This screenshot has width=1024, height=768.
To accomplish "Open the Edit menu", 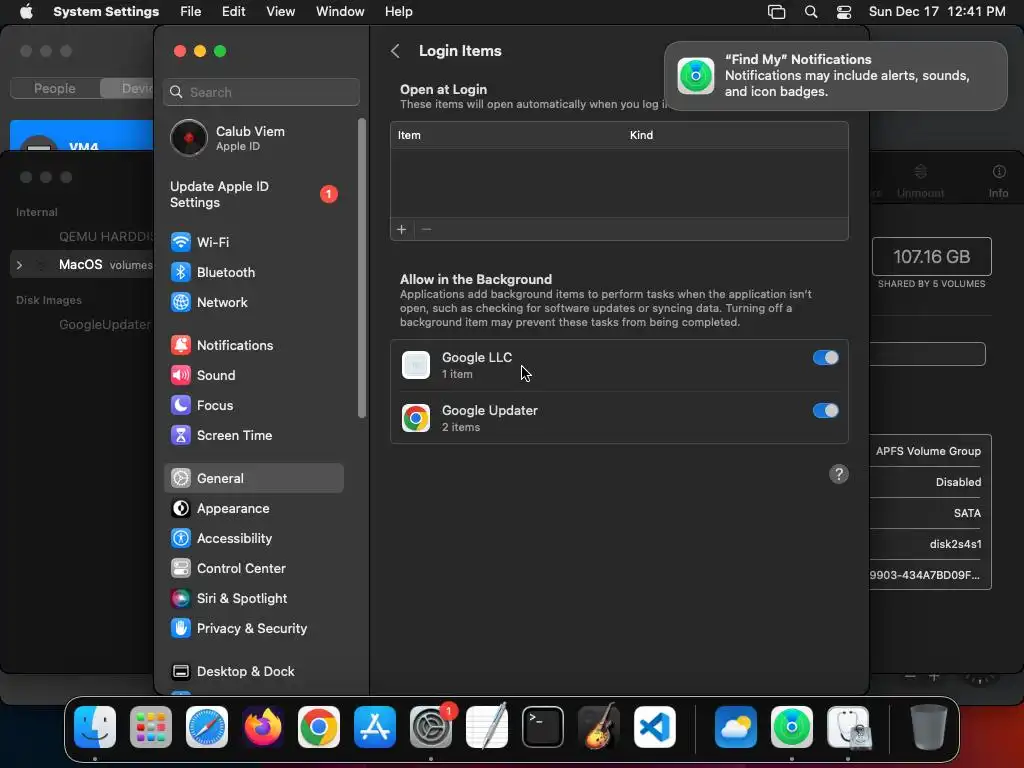I will [x=233, y=12].
